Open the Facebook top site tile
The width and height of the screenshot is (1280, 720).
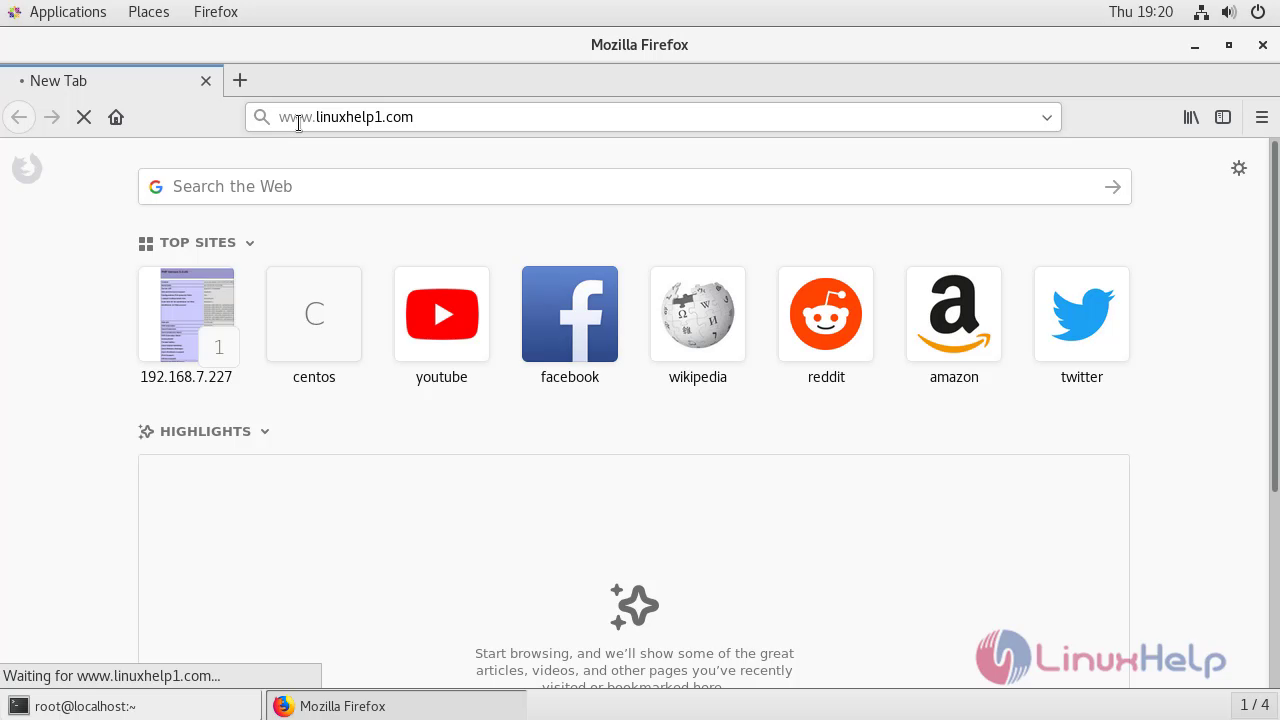tap(570, 314)
